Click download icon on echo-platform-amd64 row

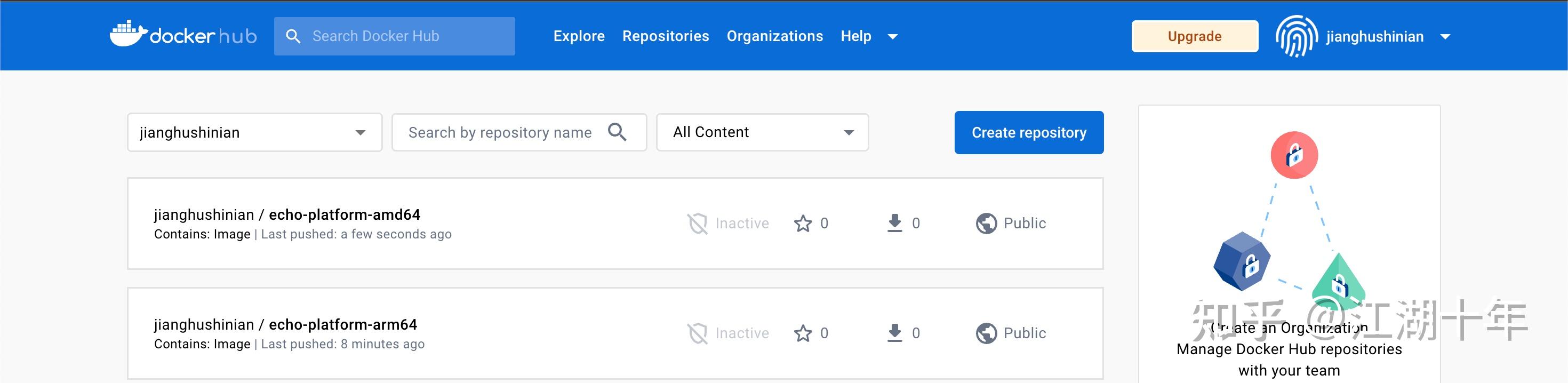894,223
